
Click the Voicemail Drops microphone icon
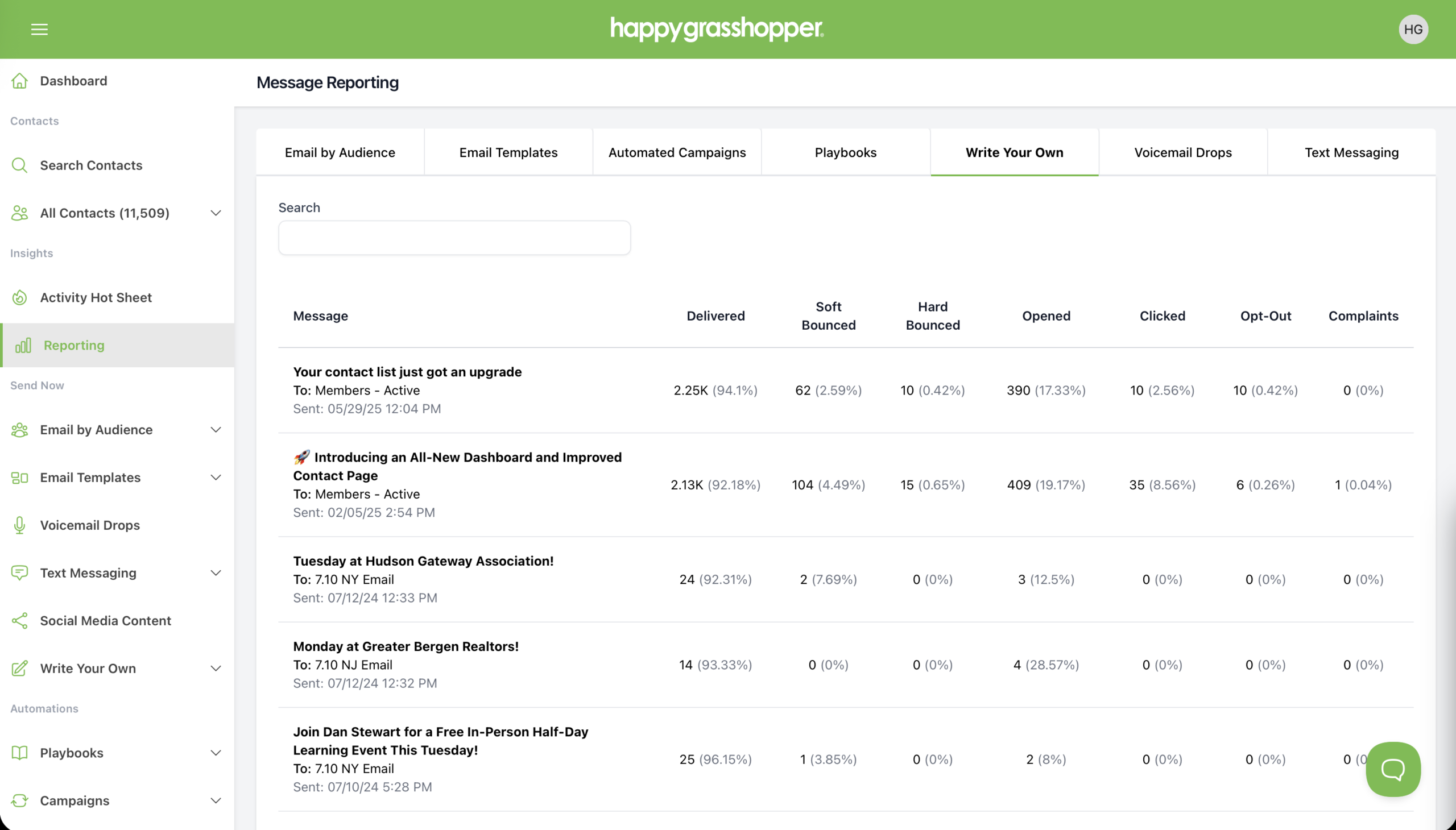[x=19, y=525]
